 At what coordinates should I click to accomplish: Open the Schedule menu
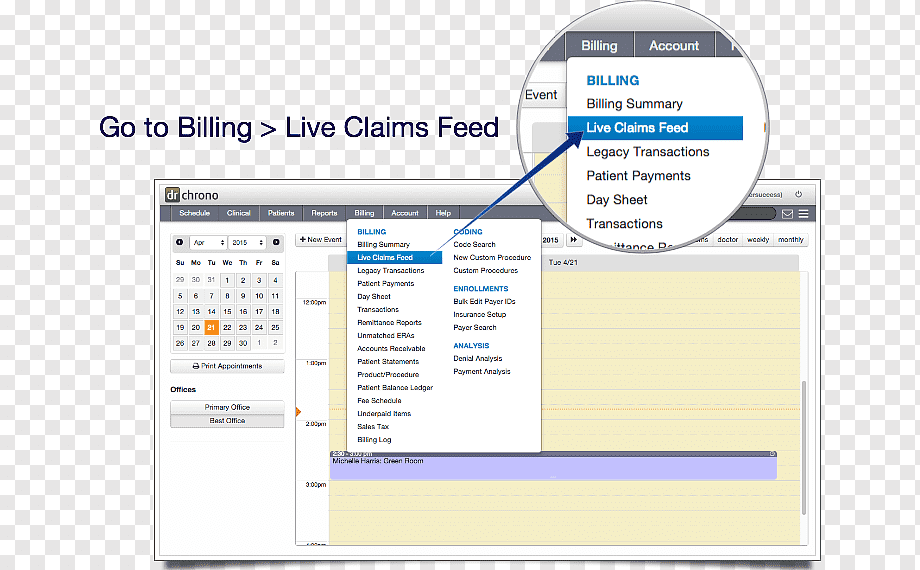[194, 213]
